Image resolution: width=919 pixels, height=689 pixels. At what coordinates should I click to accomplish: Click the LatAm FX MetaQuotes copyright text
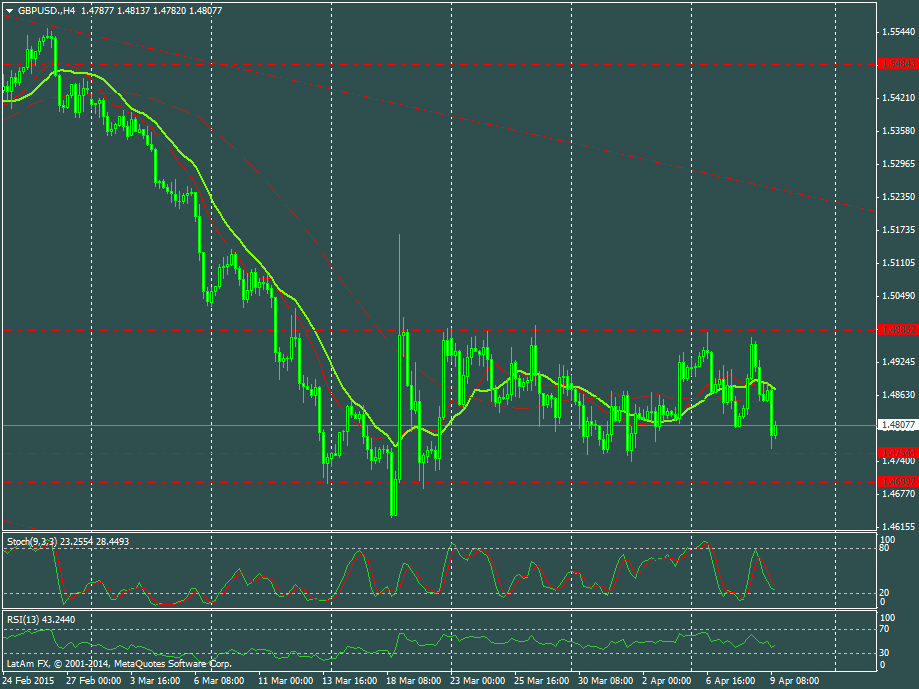click(x=119, y=663)
